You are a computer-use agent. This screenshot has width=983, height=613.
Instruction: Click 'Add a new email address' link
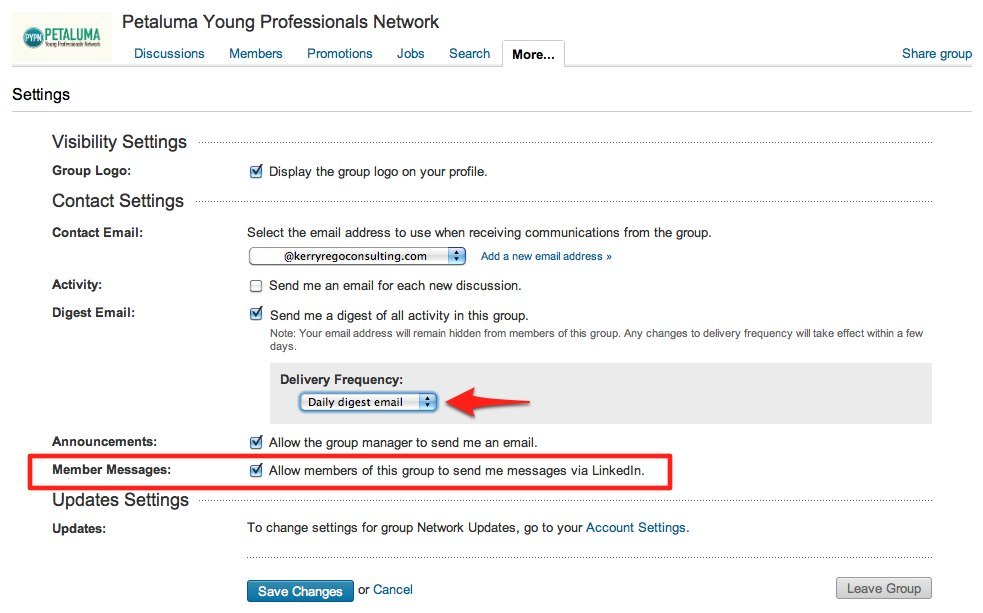pyautogui.click(x=545, y=255)
